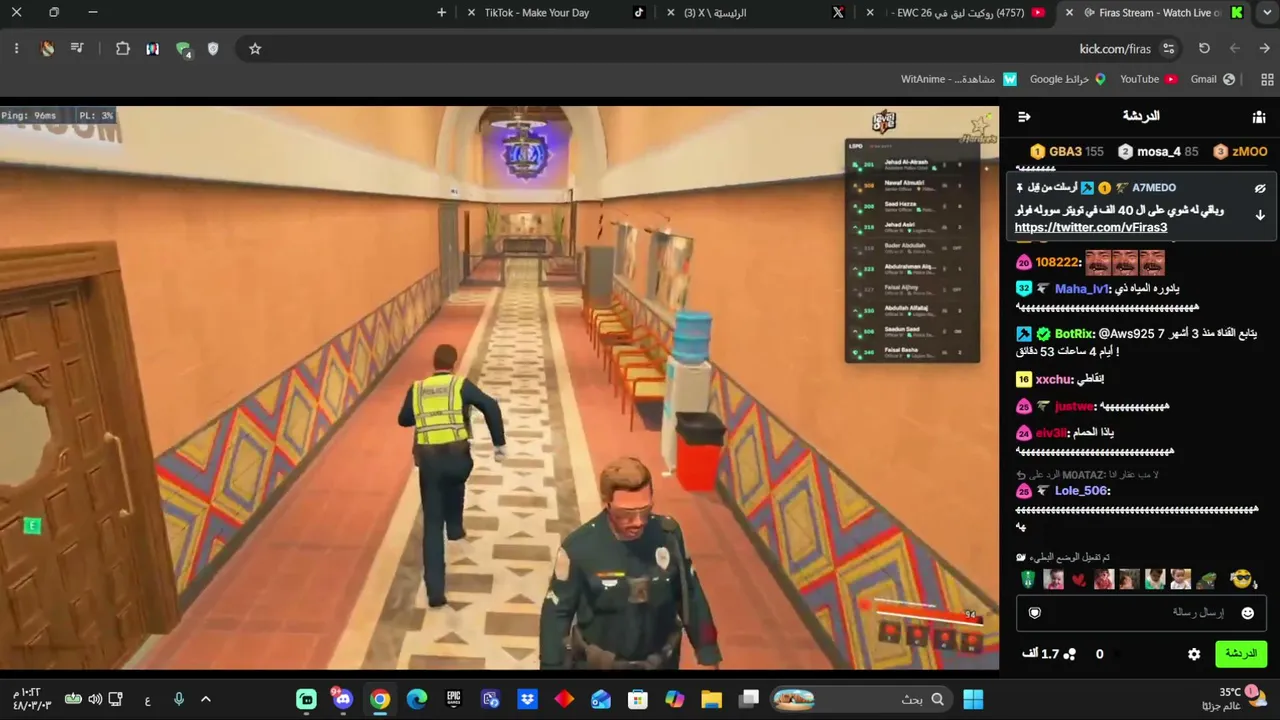
Task: Hide the pinned message in chat
Action: pyautogui.click(x=1260, y=188)
